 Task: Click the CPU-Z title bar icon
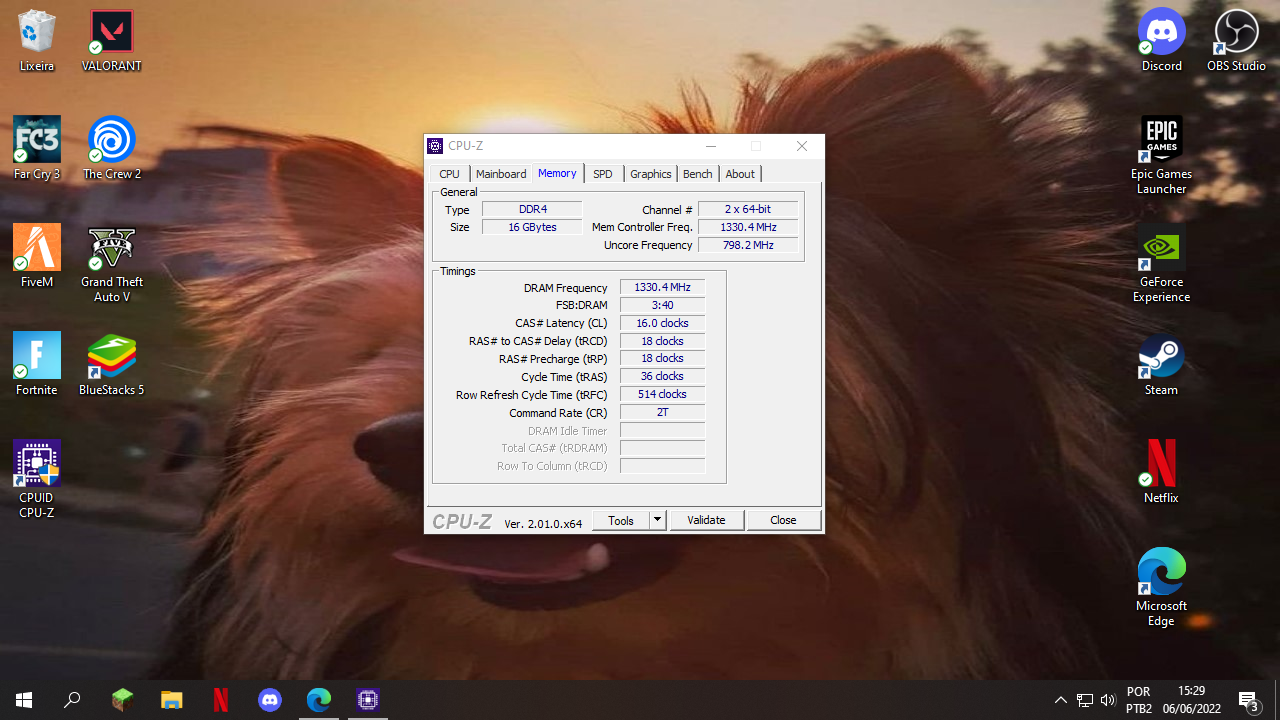(x=435, y=146)
